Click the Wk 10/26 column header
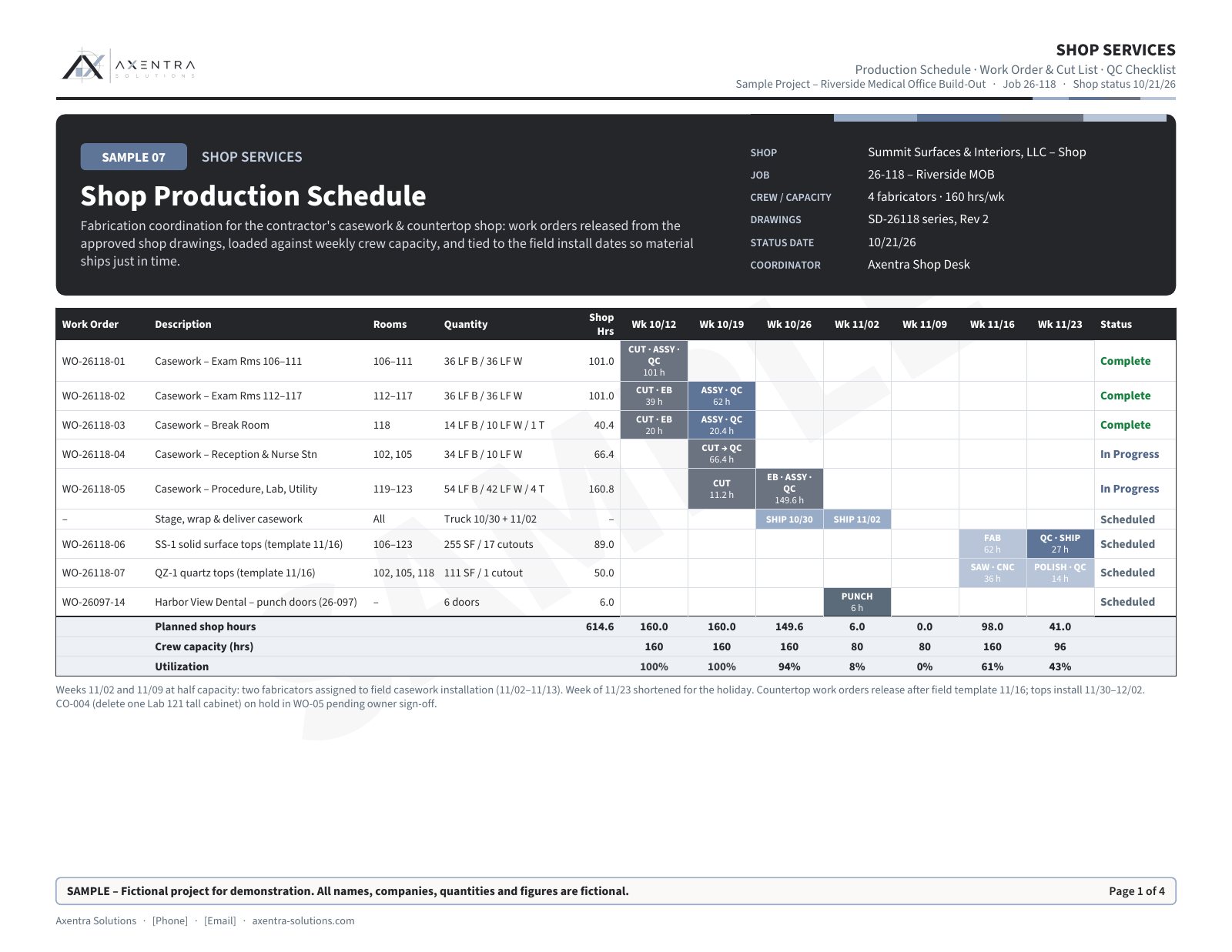 click(789, 324)
